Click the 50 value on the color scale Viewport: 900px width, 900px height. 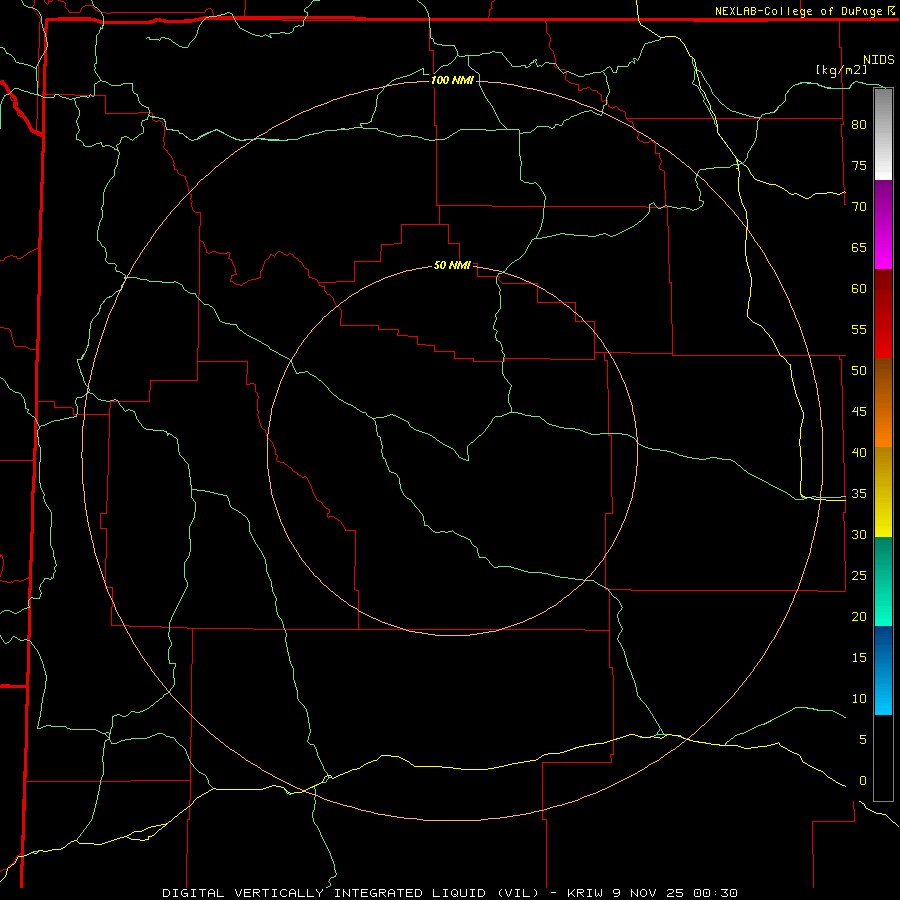(859, 371)
